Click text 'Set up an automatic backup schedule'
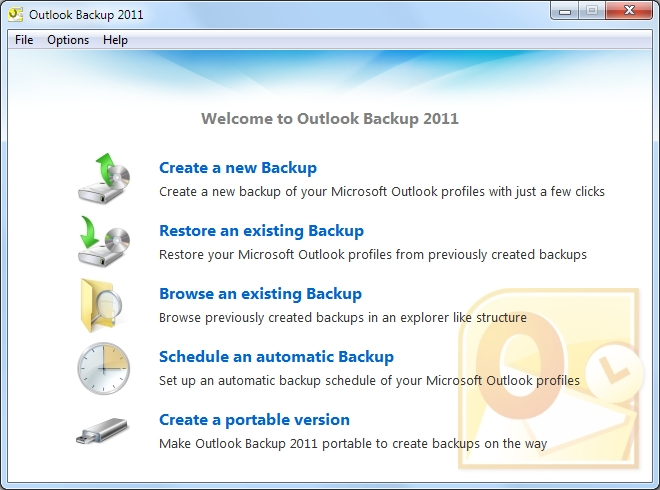Image resolution: width=660 pixels, height=490 pixels. click(268, 381)
